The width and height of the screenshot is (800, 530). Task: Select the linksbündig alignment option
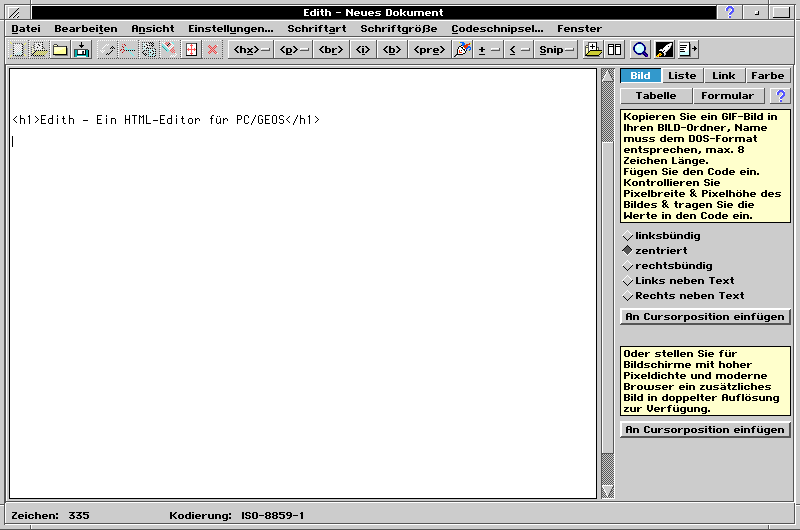coord(628,236)
